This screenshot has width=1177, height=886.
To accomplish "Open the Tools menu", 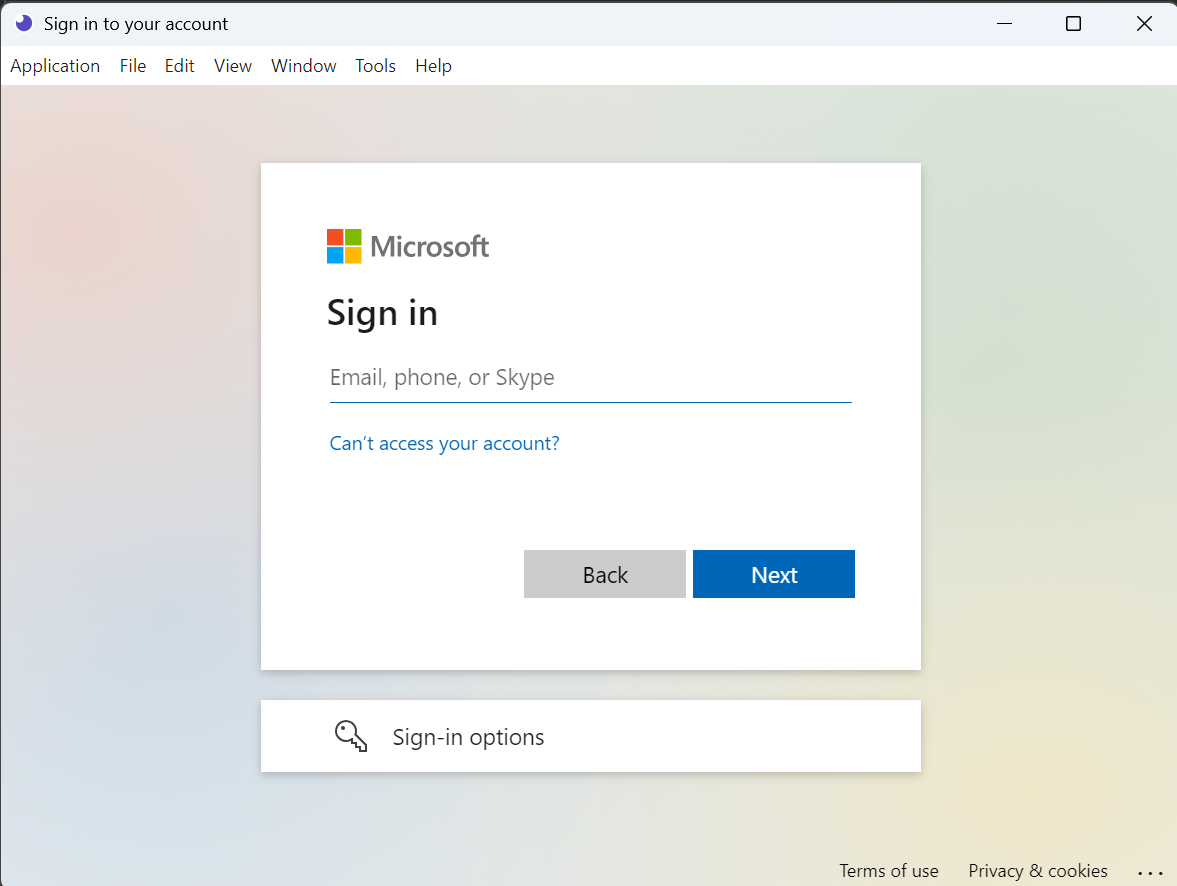I will click(375, 66).
